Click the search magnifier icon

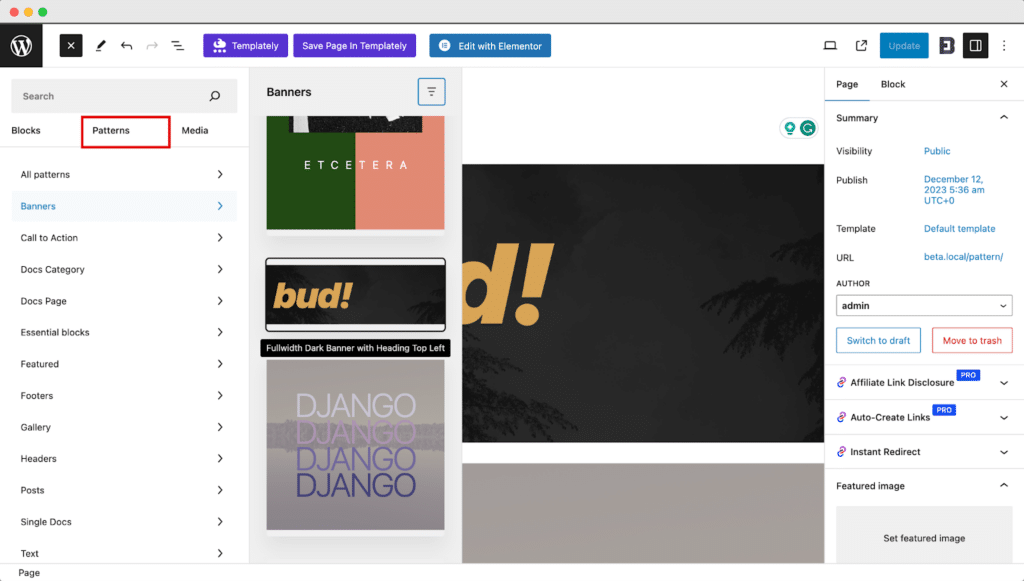click(x=214, y=96)
